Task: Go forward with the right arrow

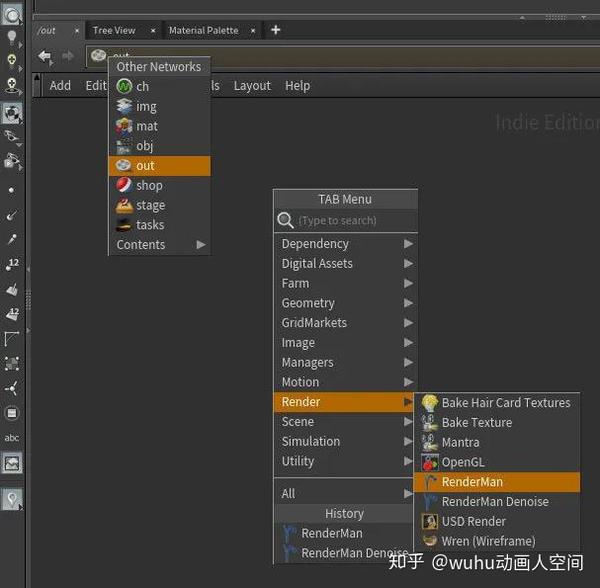Action: 68,57
